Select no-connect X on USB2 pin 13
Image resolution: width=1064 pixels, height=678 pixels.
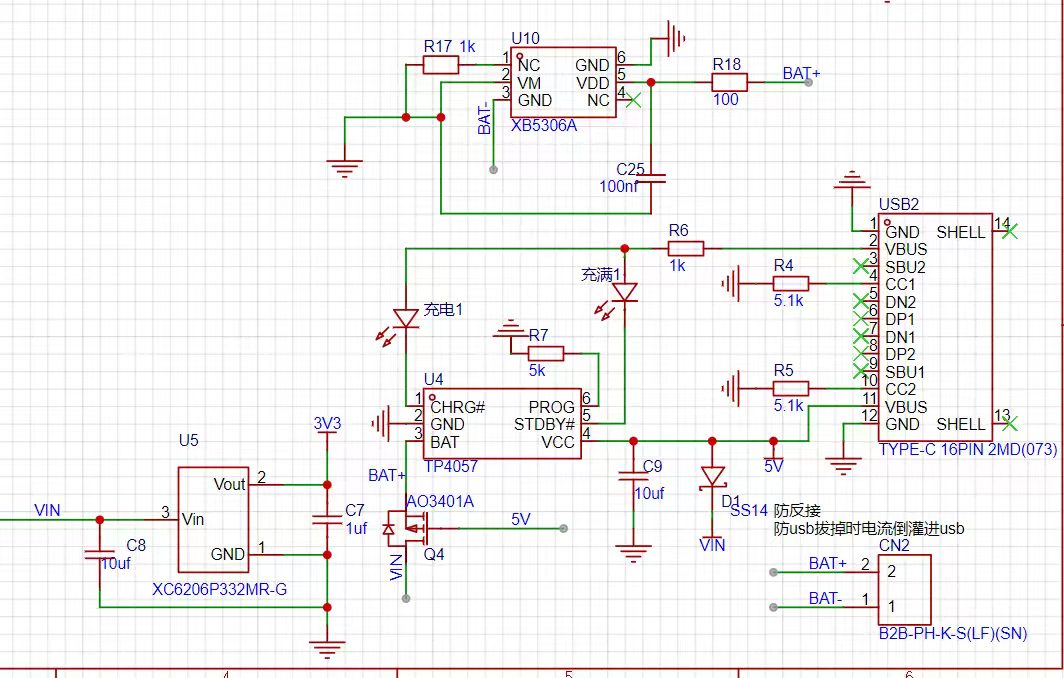(1010, 423)
